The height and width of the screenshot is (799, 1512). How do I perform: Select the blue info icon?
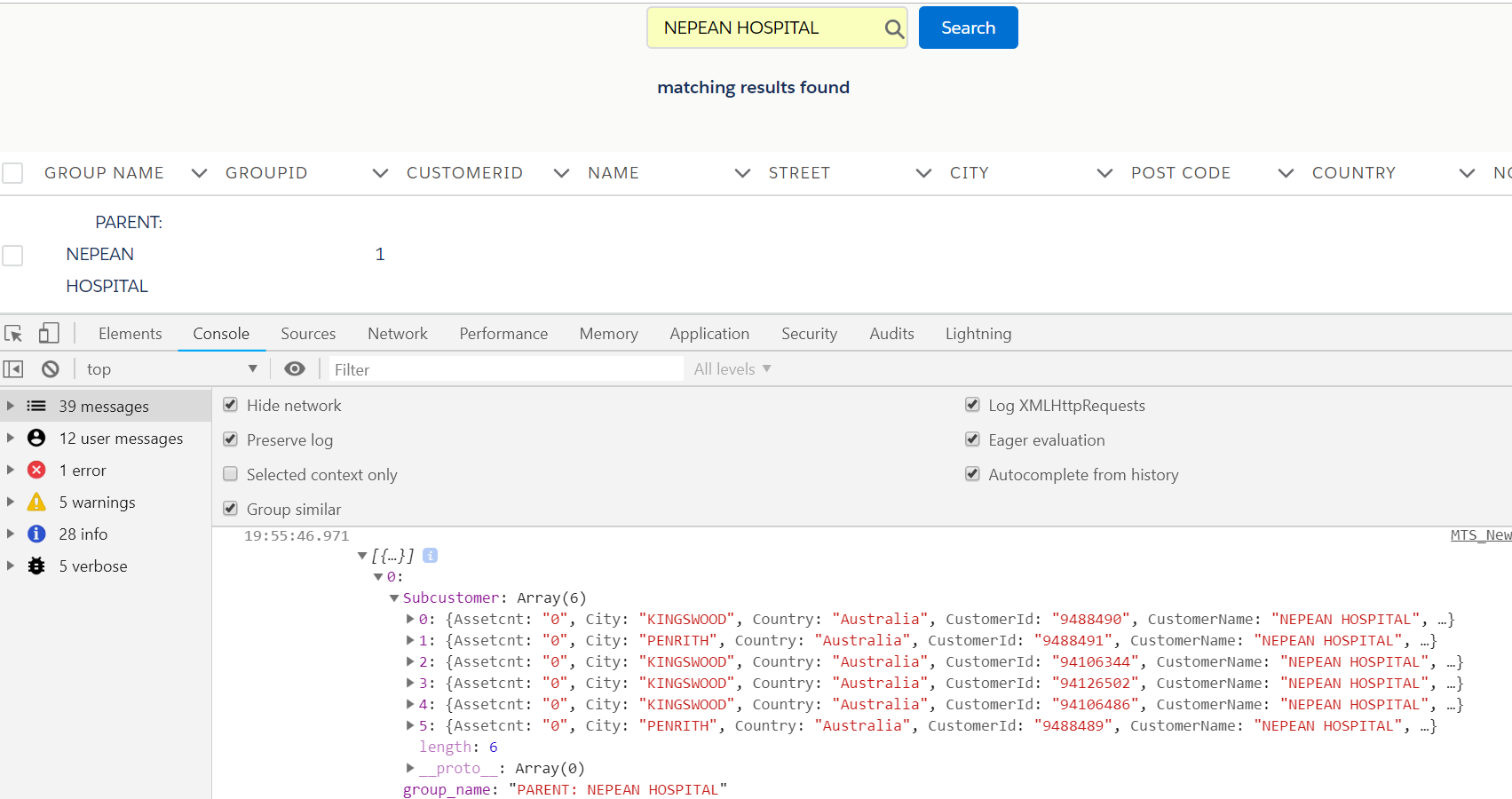(x=36, y=534)
